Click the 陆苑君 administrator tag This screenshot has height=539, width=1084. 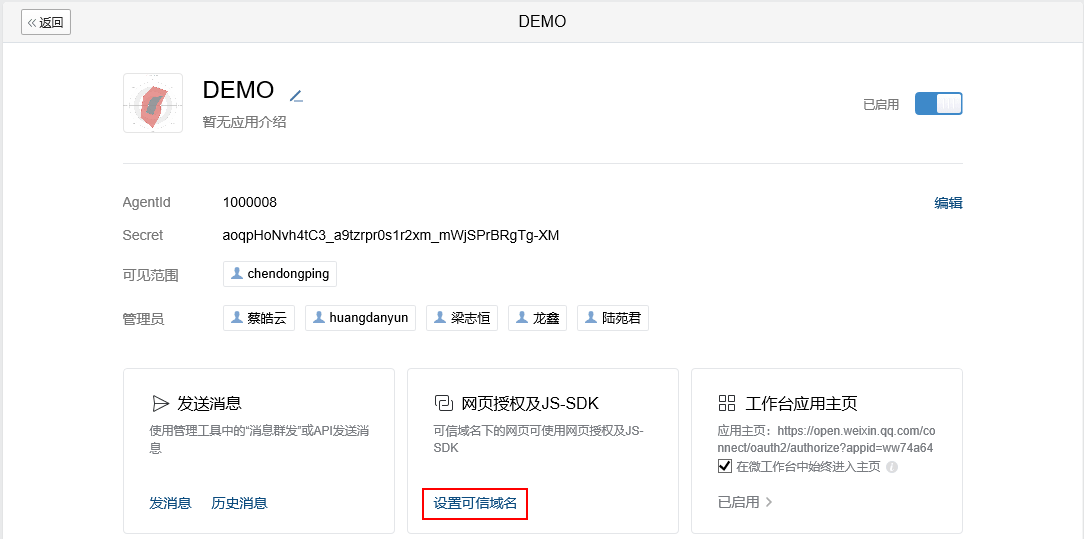[x=613, y=319]
